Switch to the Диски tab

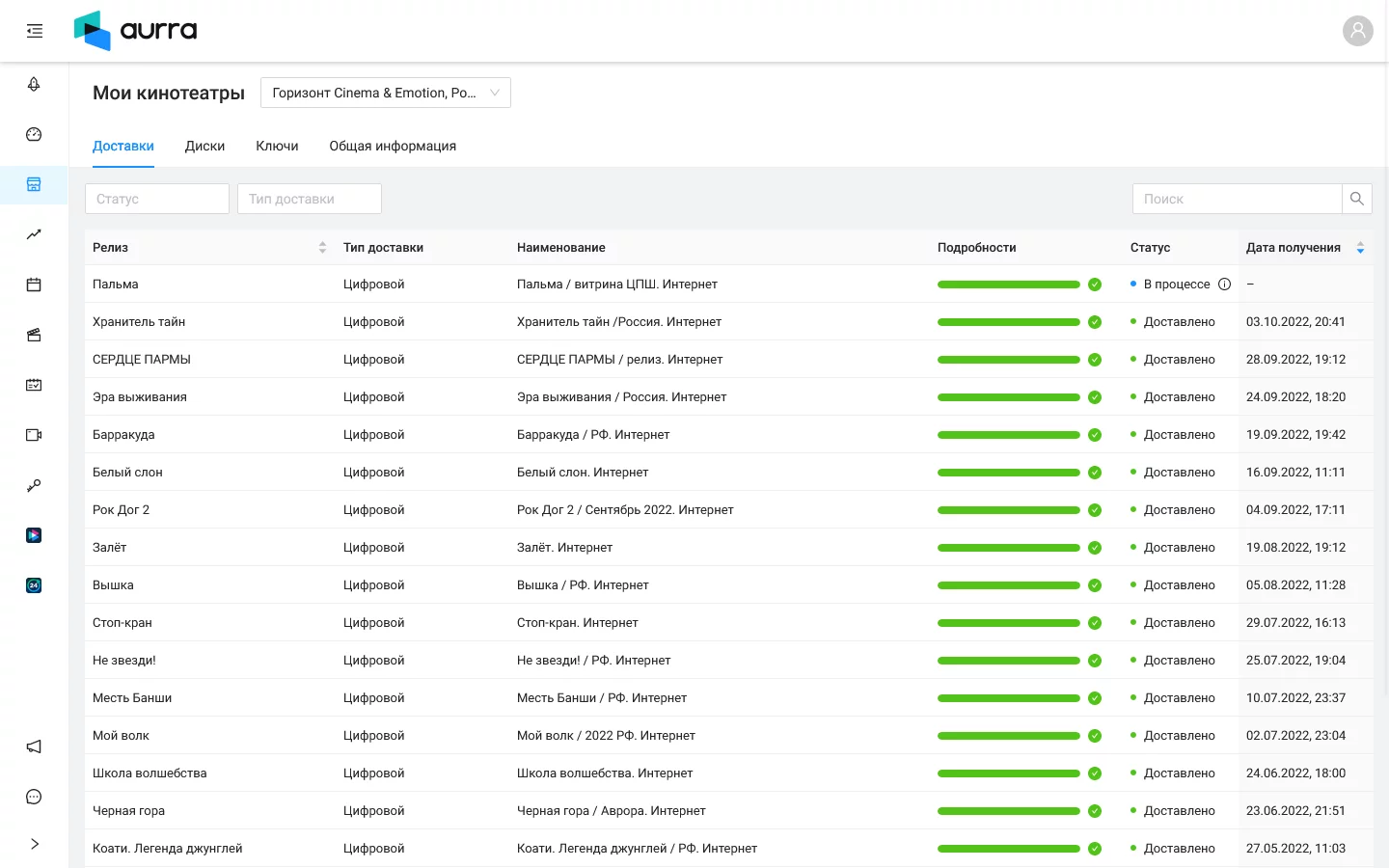(204, 147)
